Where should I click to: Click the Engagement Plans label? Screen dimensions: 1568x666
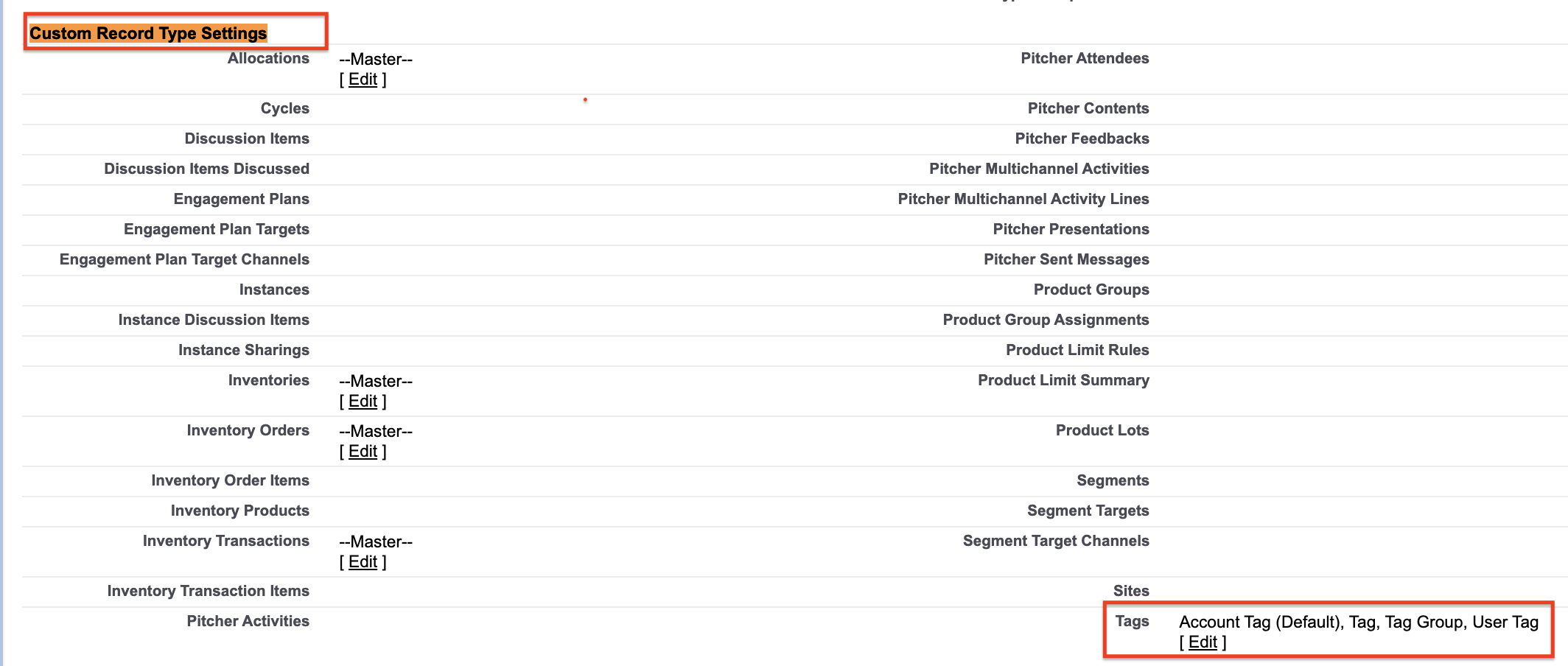click(241, 199)
